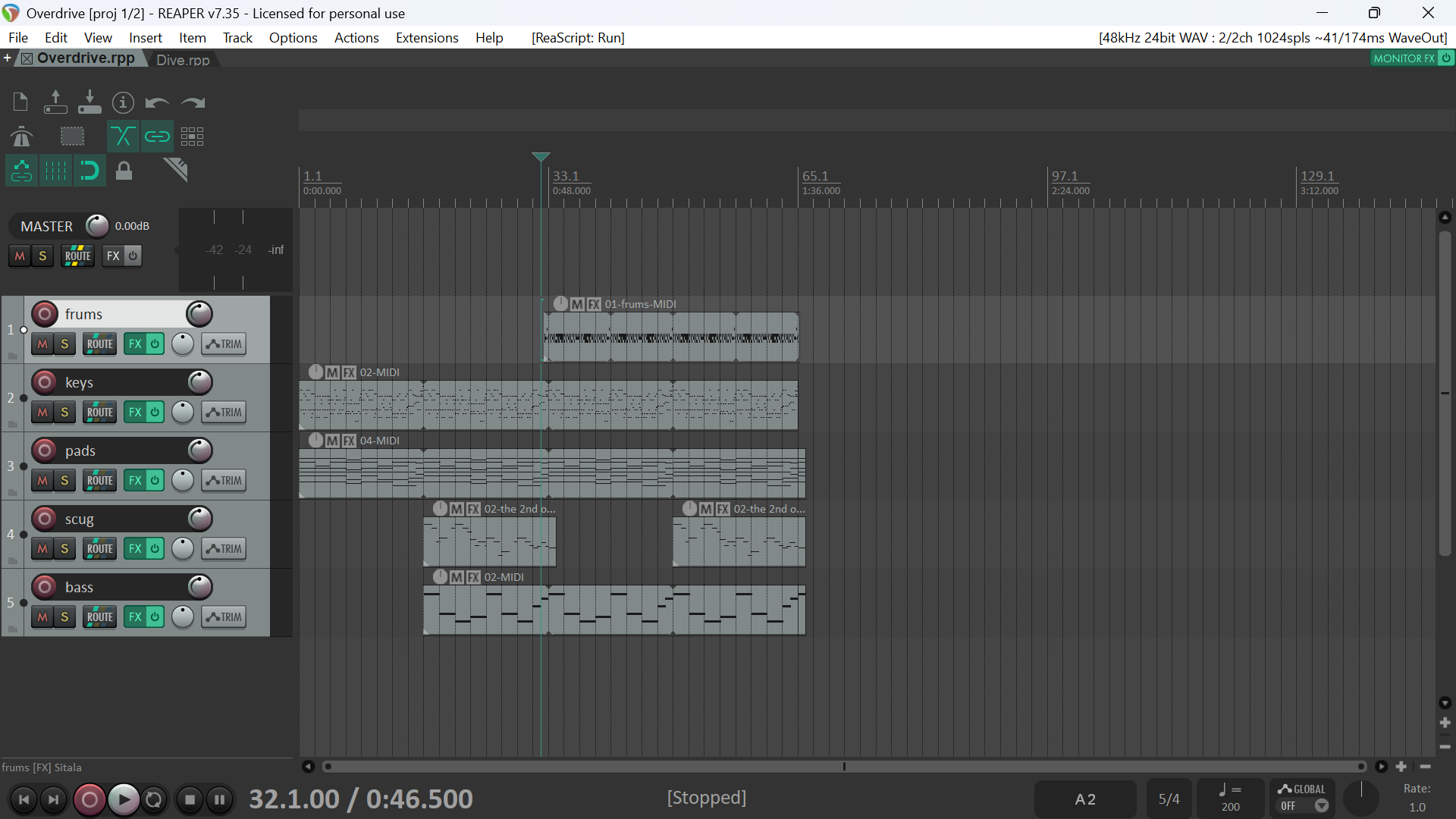Toggle the snap magnet icon
Image resolution: width=1456 pixels, height=819 pixels.
click(x=89, y=171)
